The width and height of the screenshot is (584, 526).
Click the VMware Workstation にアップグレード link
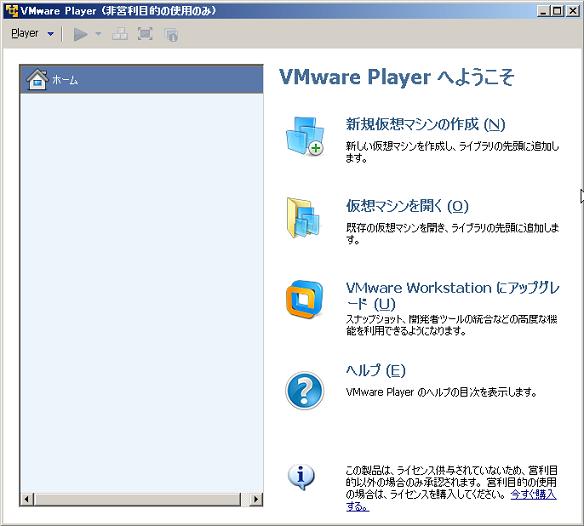click(x=453, y=296)
